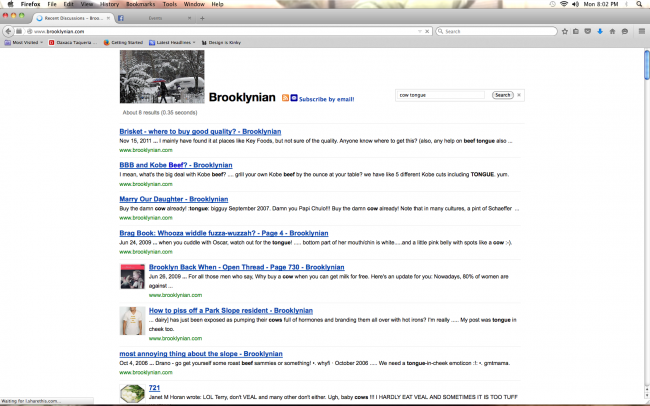The height and width of the screenshot is (406, 650).
Task: Switch to the Facebook Events tab
Action: tap(155, 18)
